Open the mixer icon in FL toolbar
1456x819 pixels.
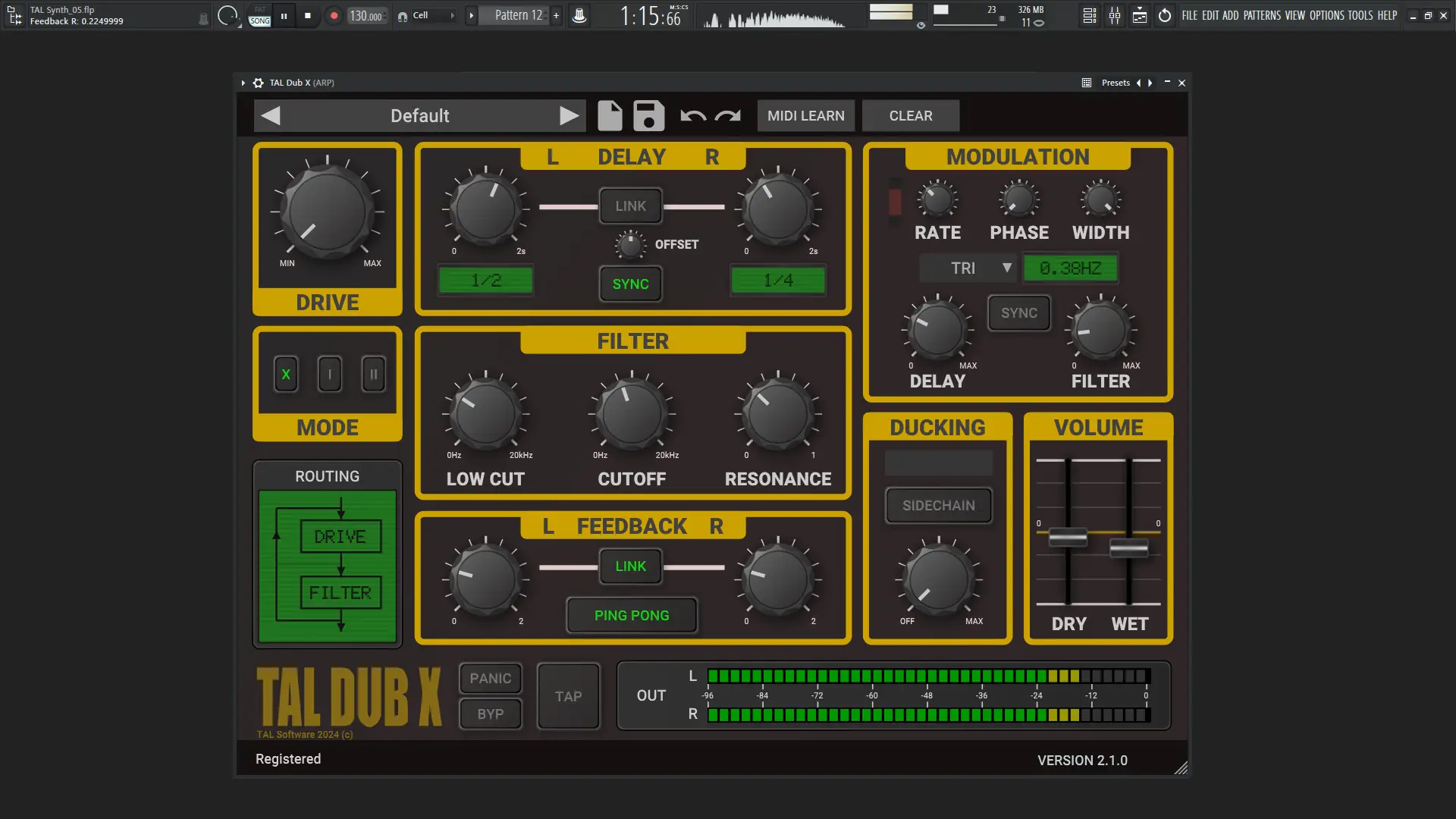pyautogui.click(x=1115, y=15)
